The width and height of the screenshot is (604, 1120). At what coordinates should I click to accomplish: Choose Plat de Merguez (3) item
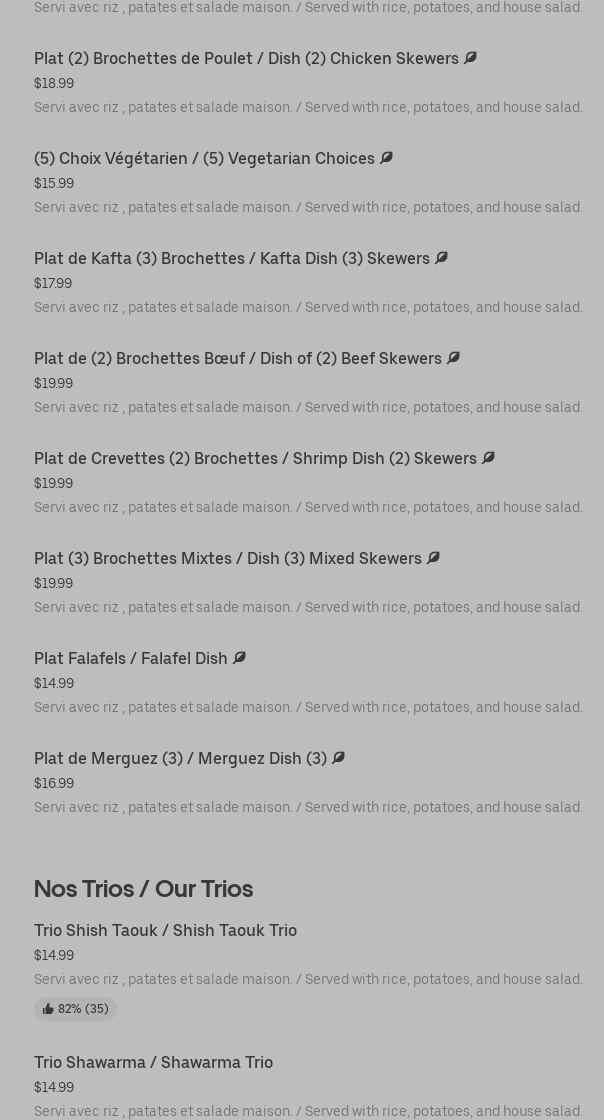pyautogui.click(x=180, y=758)
